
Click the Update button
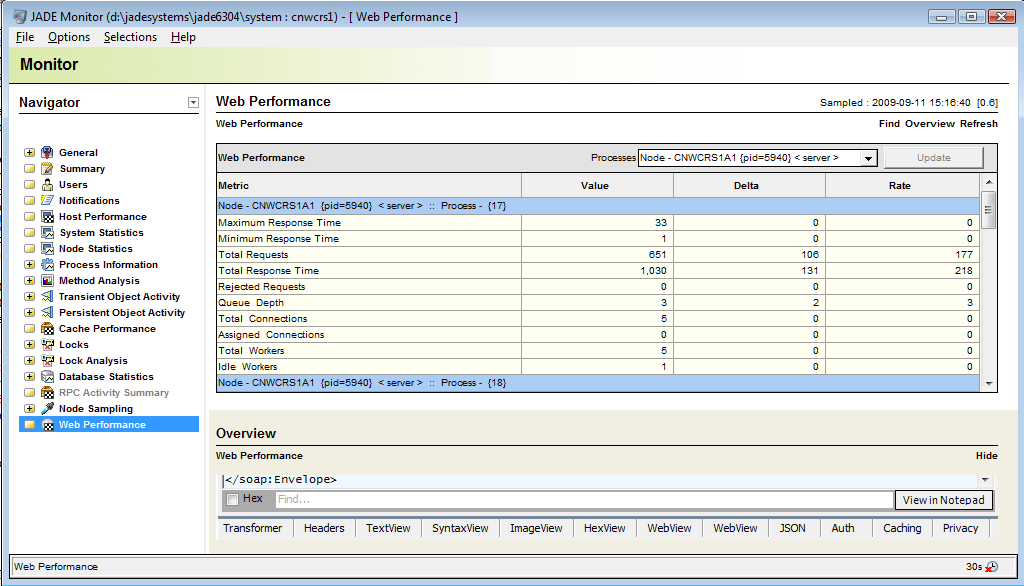[x=933, y=157]
